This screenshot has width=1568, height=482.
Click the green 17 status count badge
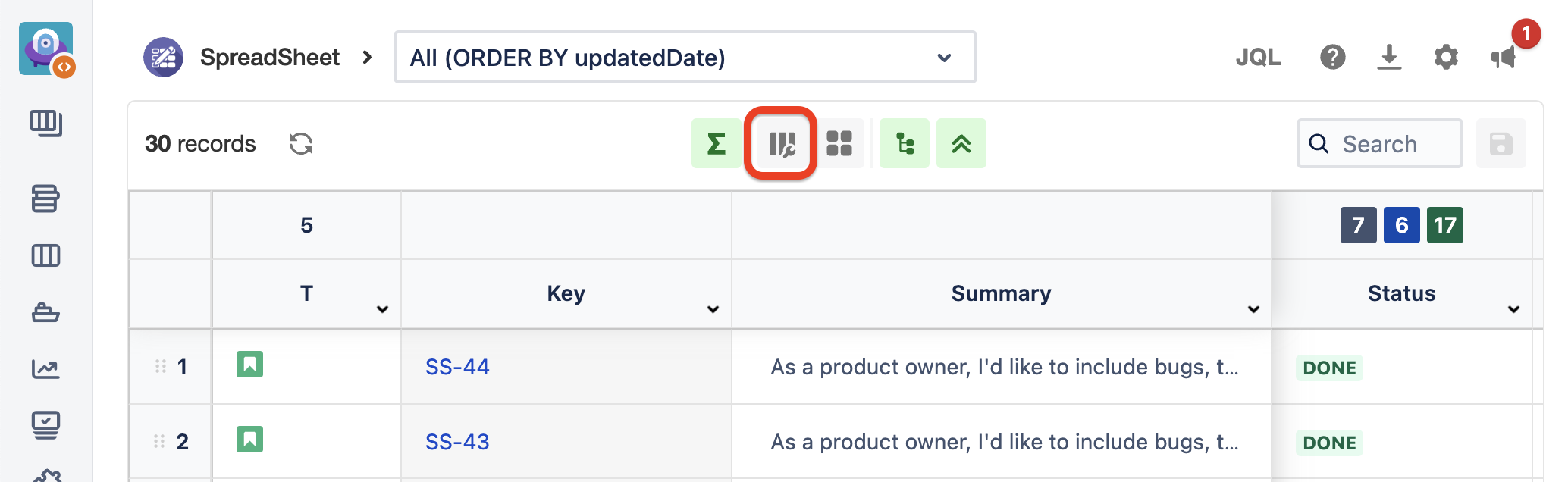[x=1444, y=225]
